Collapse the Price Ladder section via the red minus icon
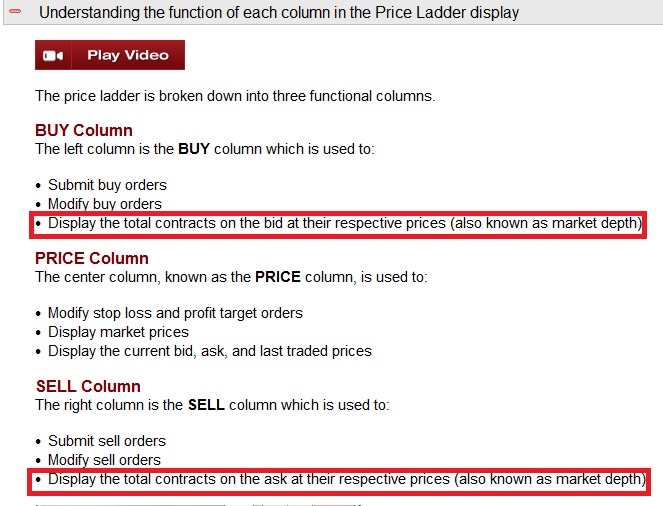The image size is (663, 506). point(15,13)
